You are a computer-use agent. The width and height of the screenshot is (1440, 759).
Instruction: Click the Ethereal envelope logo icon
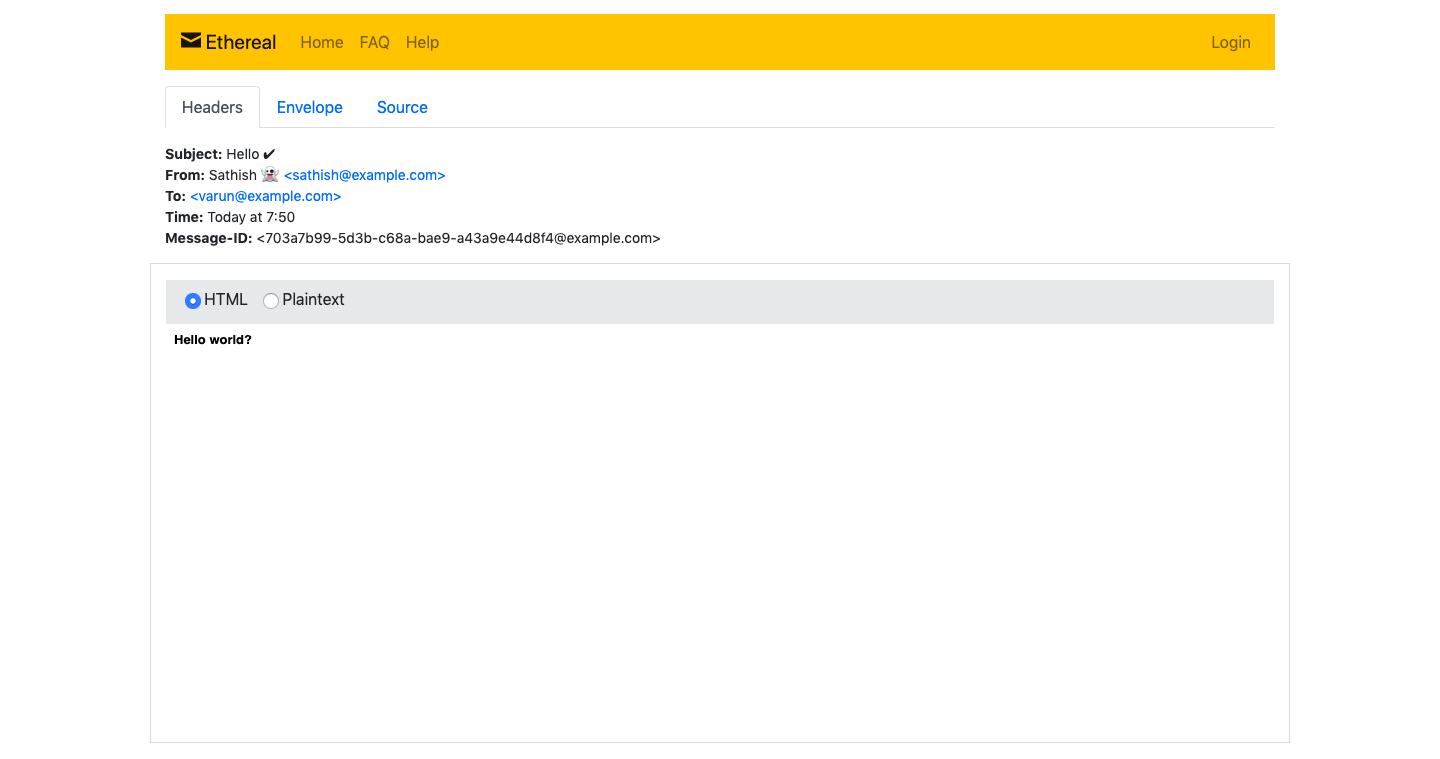[190, 41]
